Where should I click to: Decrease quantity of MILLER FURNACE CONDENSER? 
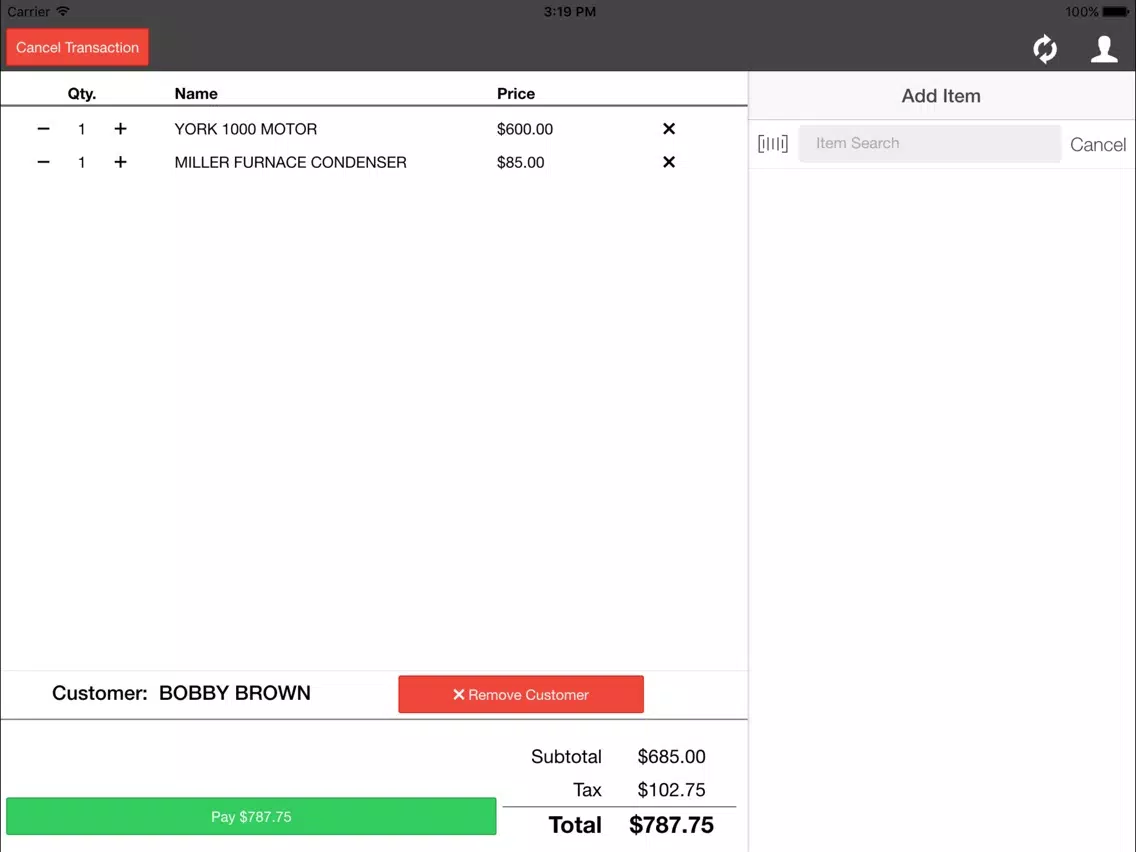[43, 162]
